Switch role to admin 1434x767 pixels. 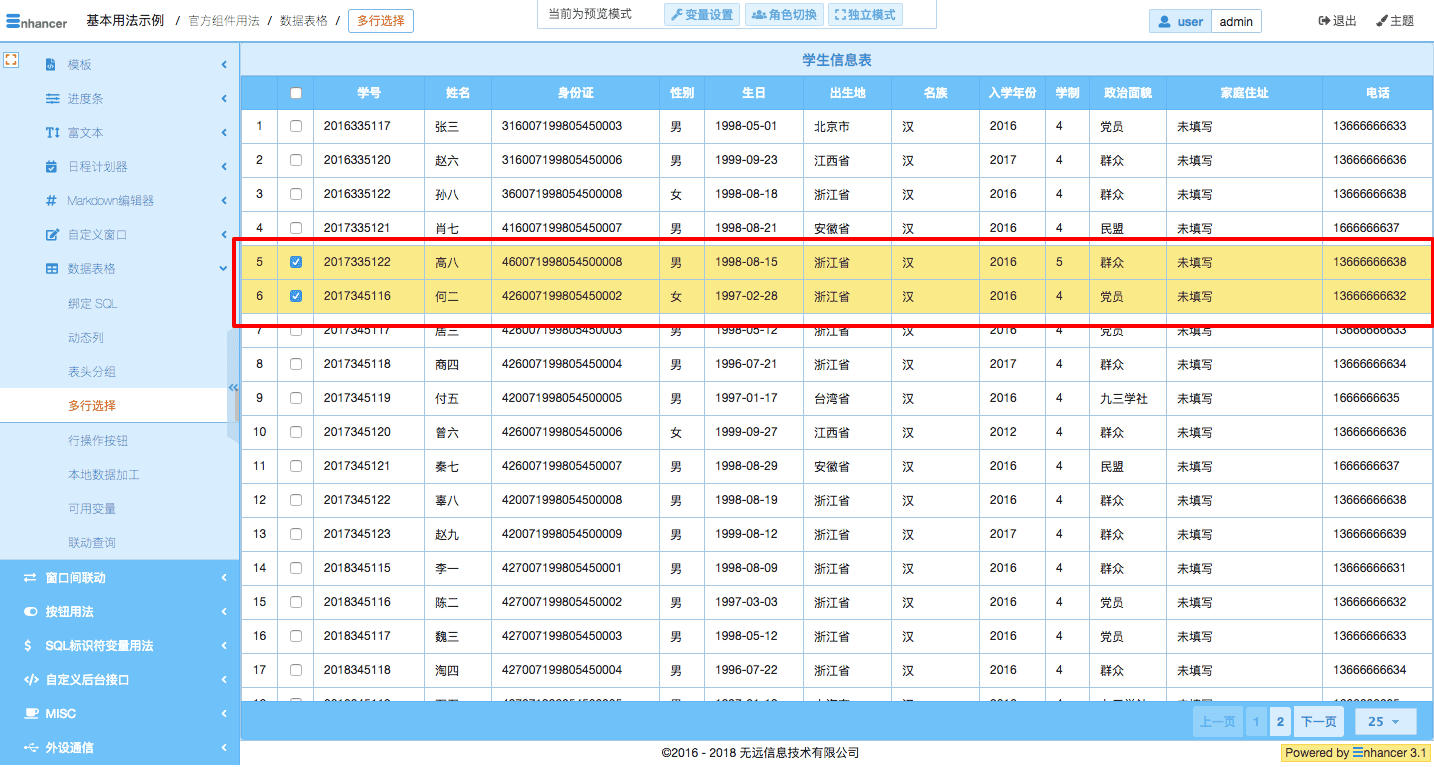click(1236, 22)
